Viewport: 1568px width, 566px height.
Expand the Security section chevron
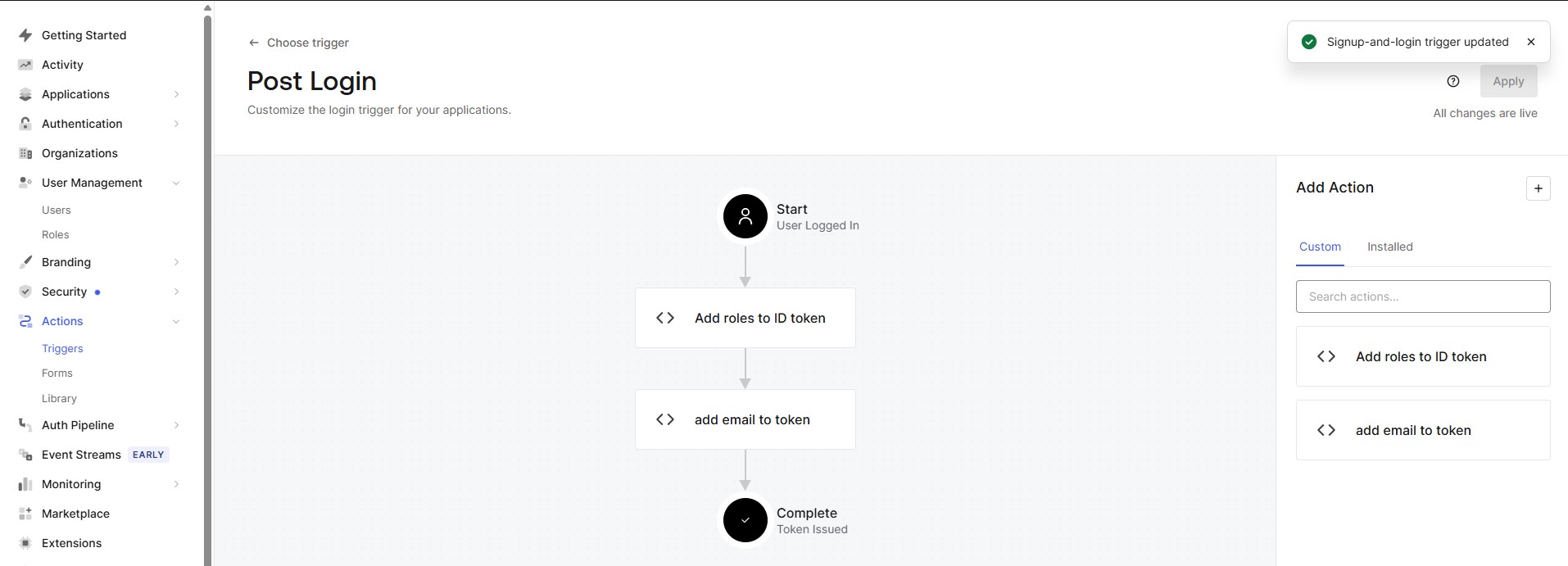click(x=176, y=292)
